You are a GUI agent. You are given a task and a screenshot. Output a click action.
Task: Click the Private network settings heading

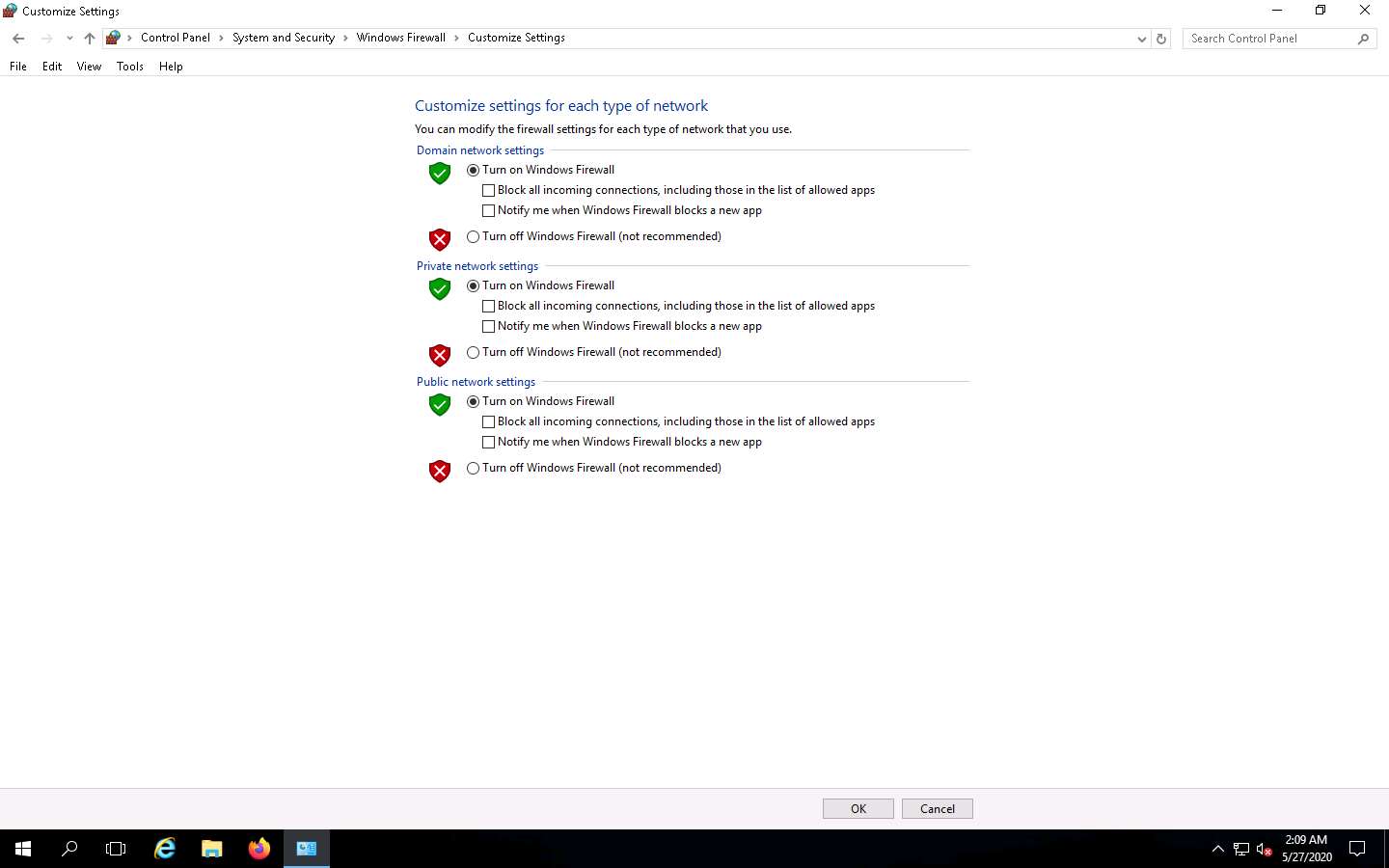(477, 266)
